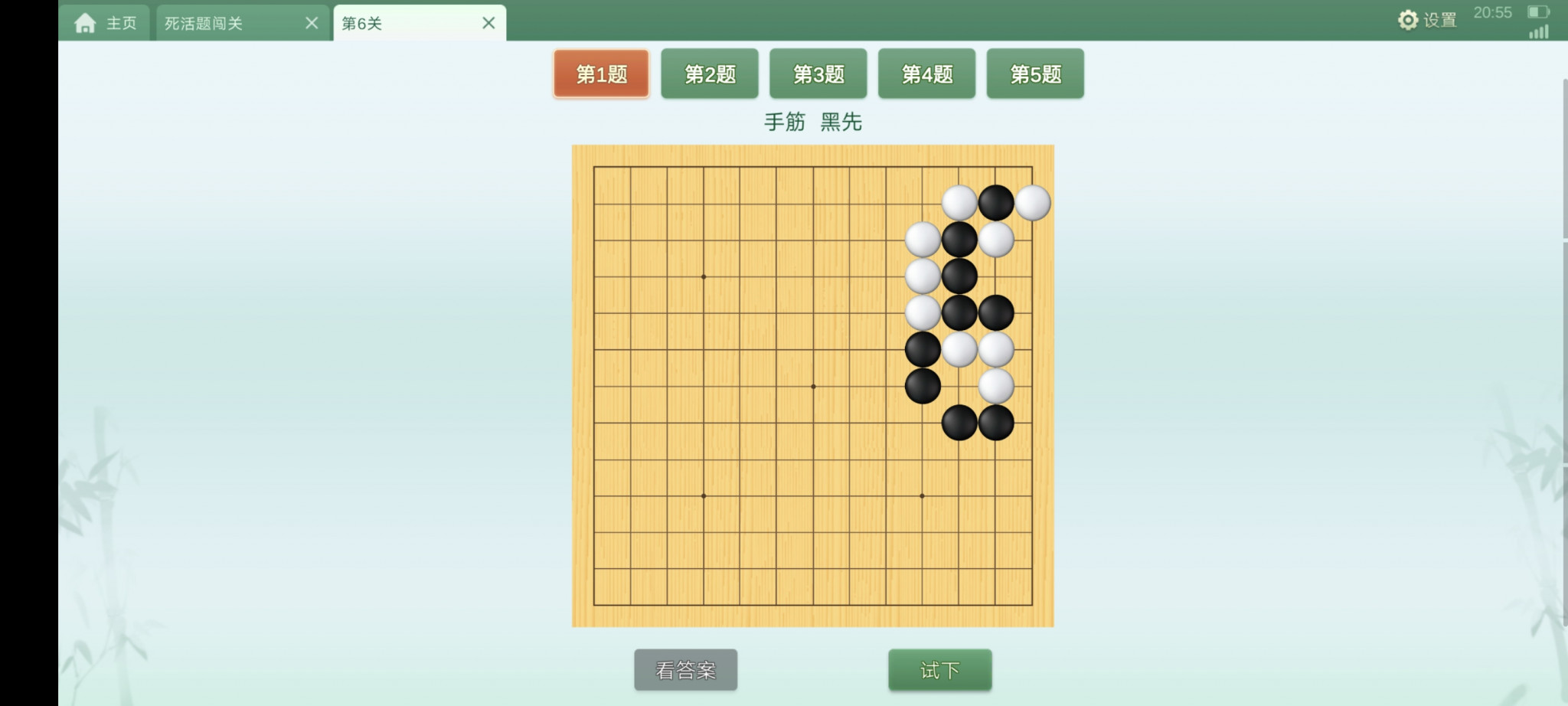Screen dimensions: 1568x706
Task: Click the topmost black stone on board
Action: click(x=995, y=203)
